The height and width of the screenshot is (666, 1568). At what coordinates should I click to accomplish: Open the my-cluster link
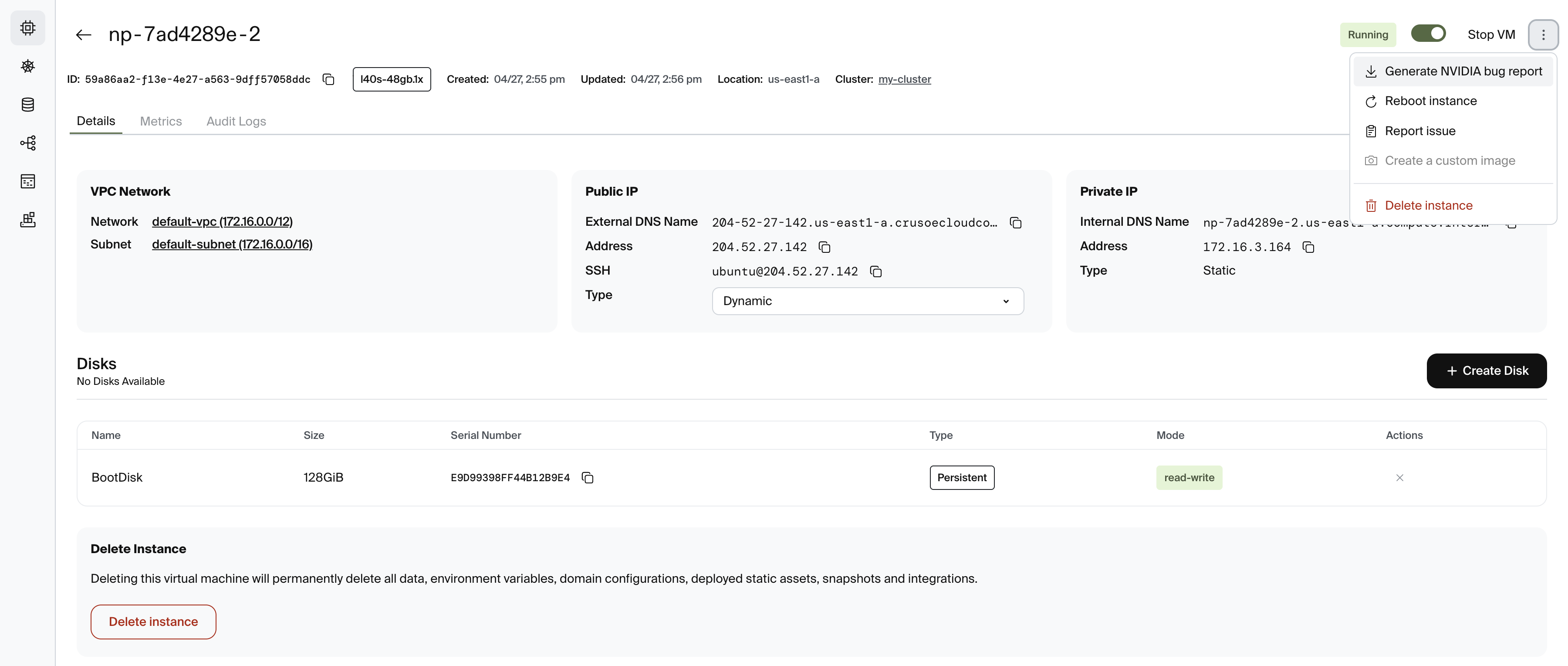pyautogui.click(x=904, y=79)
